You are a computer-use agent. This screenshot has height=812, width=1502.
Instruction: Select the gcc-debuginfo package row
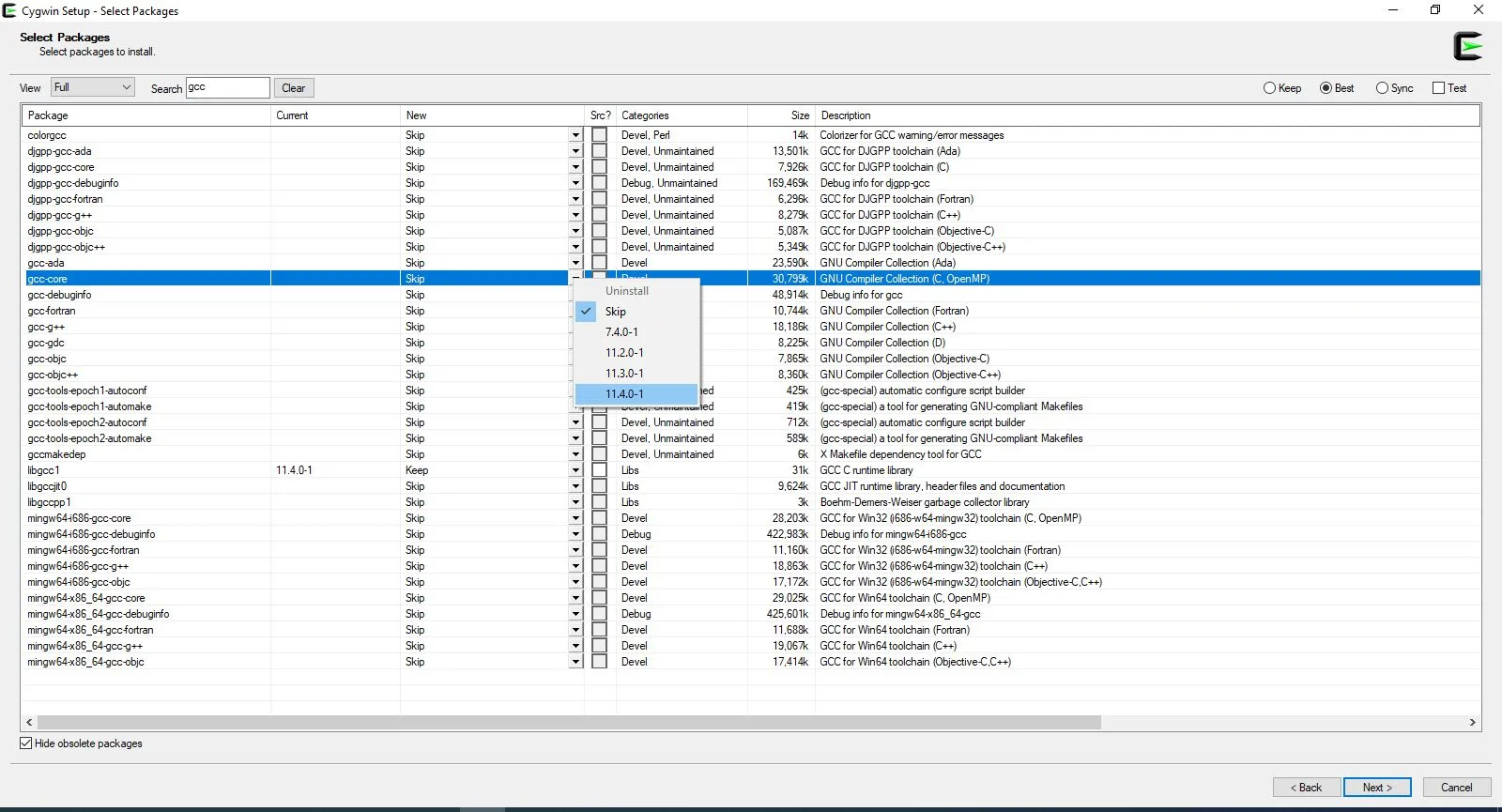click(751, 295)
